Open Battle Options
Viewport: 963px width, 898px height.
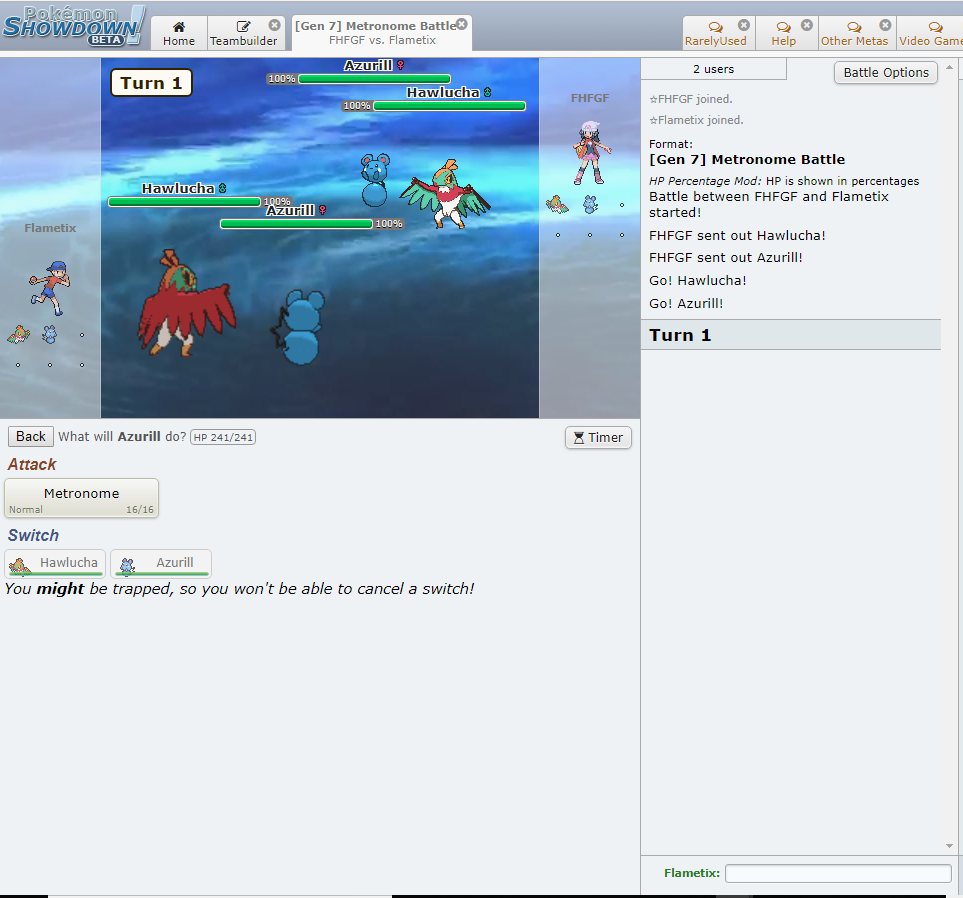[x=886, y=72]
